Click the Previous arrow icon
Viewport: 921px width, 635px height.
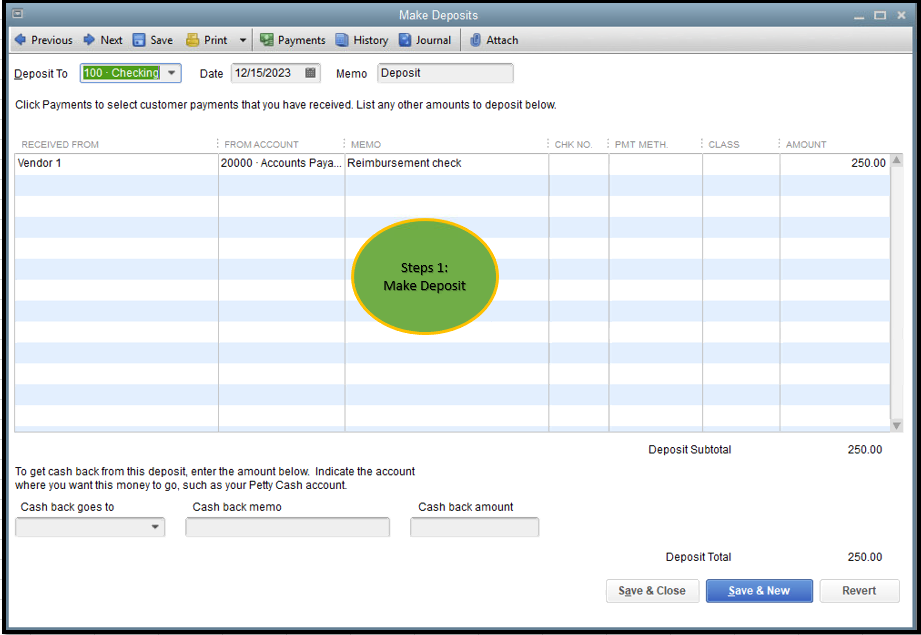(20, 39)
